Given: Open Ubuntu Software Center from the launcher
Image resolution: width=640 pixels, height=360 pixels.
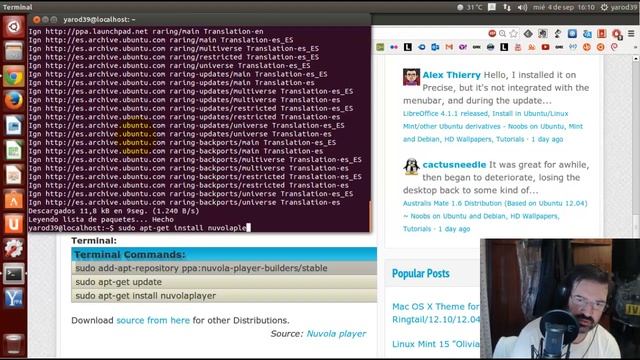Looking at the screenshot, I should (13, 200).
